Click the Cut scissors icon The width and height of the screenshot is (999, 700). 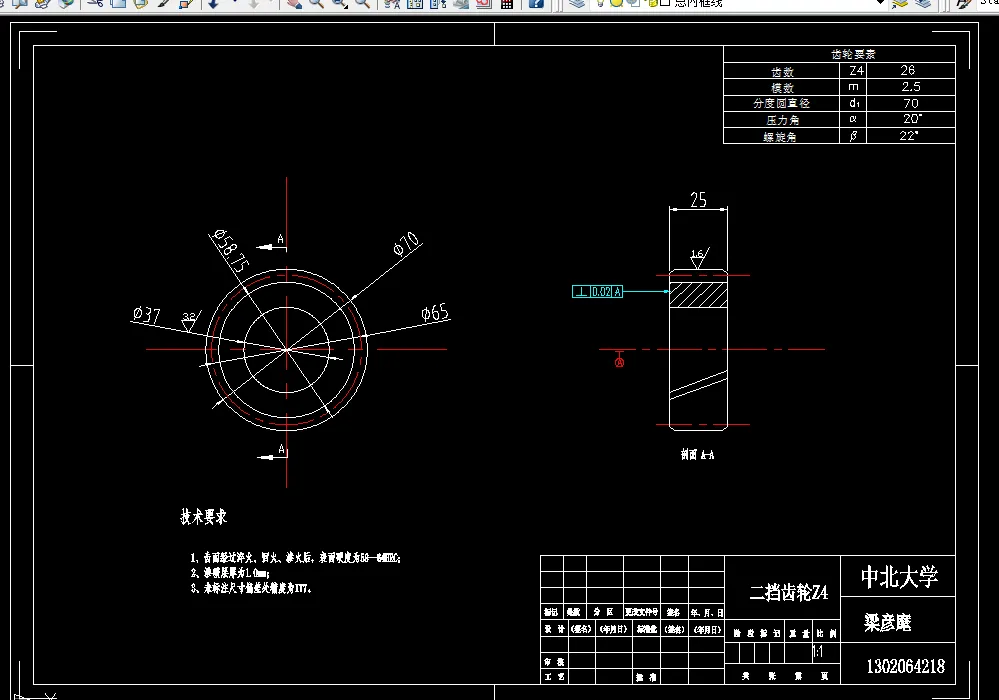(x=96, y=3)
